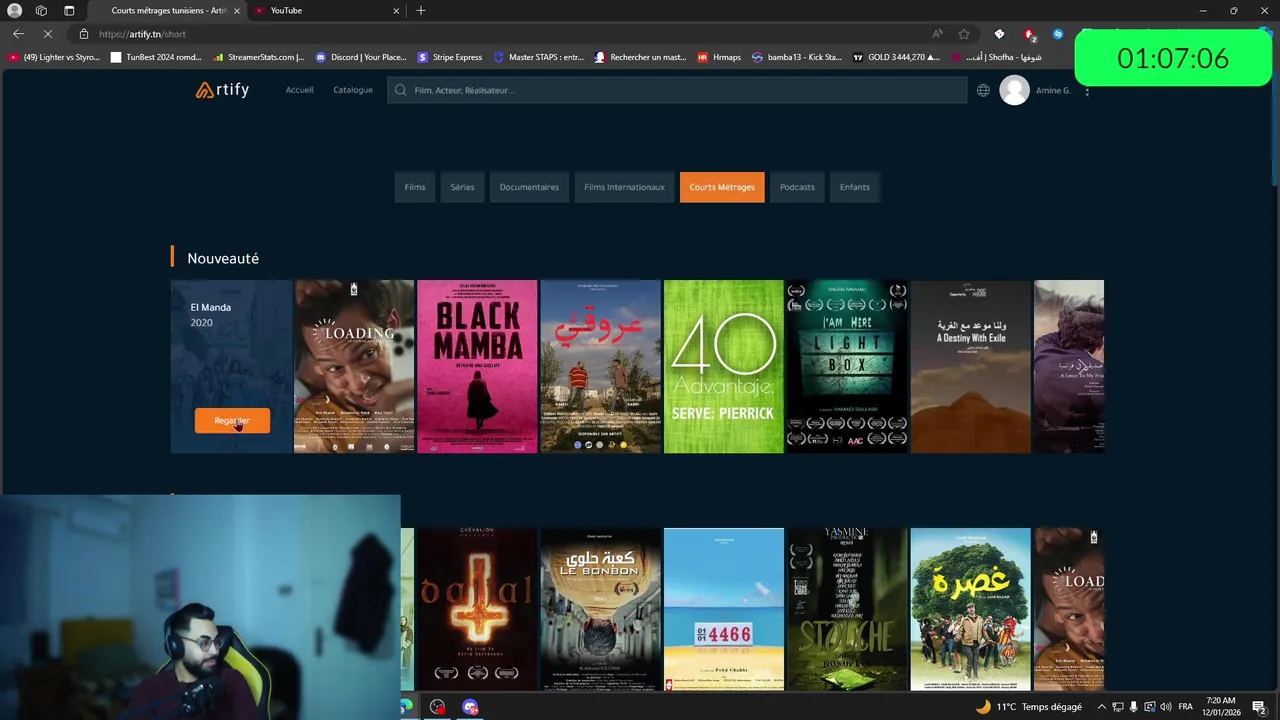This screenshot has width=1280, height=720.
Task: Open weather widget 11°C Temps dégagé
Action: pos(1029,707)
